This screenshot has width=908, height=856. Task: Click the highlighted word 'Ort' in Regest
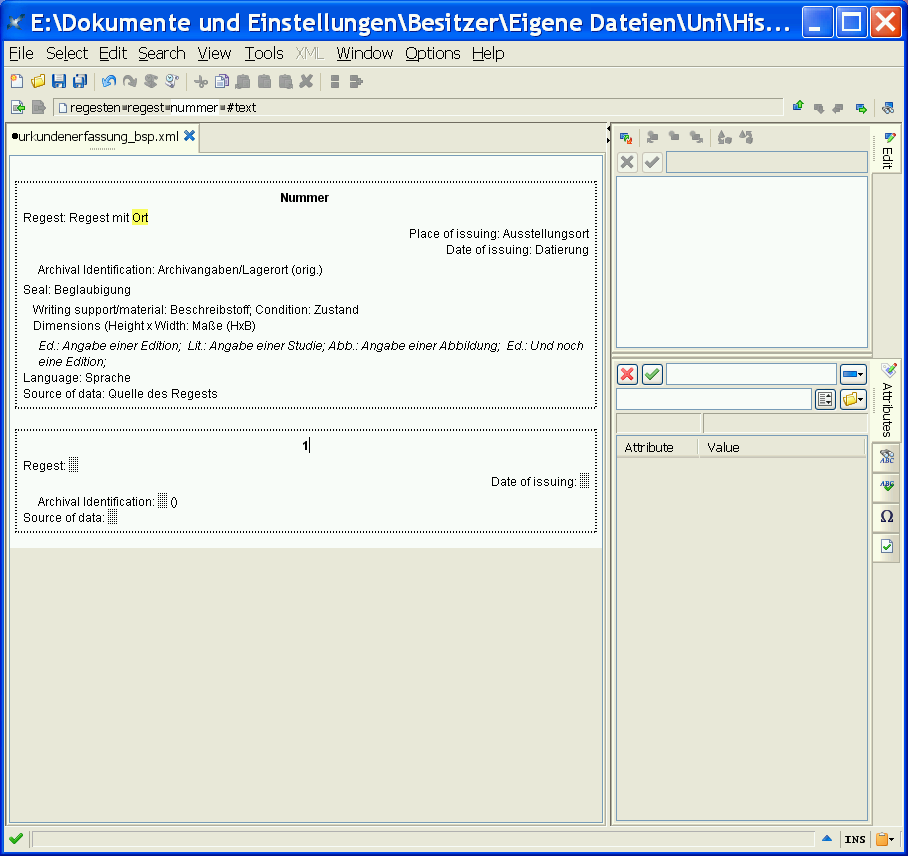click(140, 218)
